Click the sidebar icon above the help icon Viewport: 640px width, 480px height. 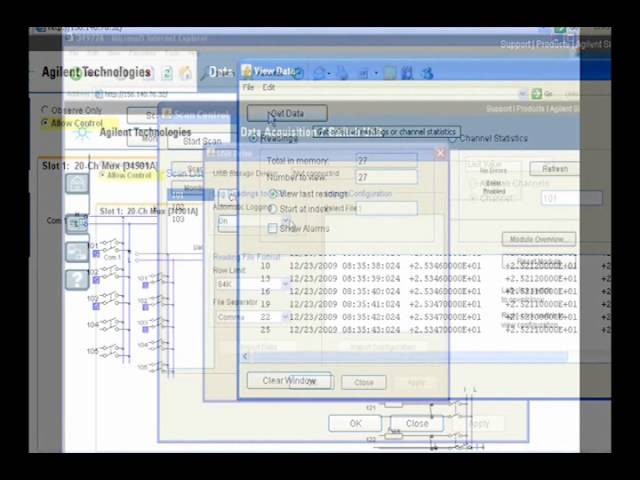pyautogui.click(x=77, y=252)
